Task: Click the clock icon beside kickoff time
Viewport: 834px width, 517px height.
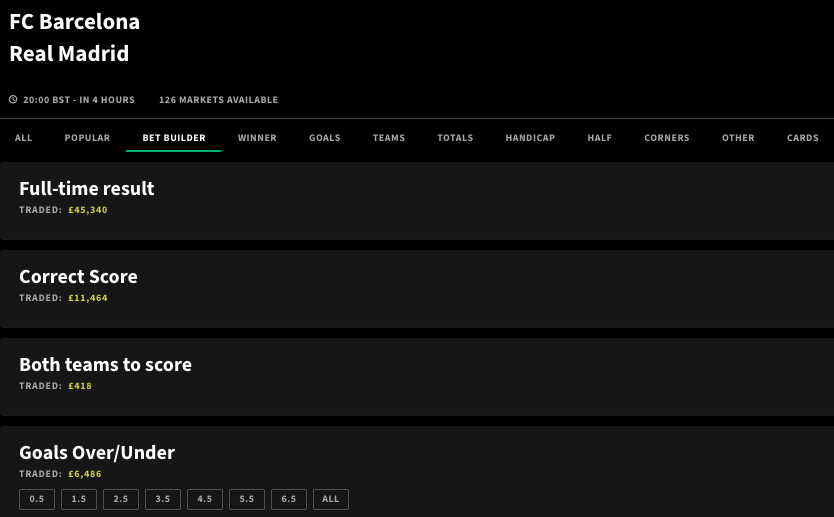Action: pyautogui.click(x=13, y=99)
